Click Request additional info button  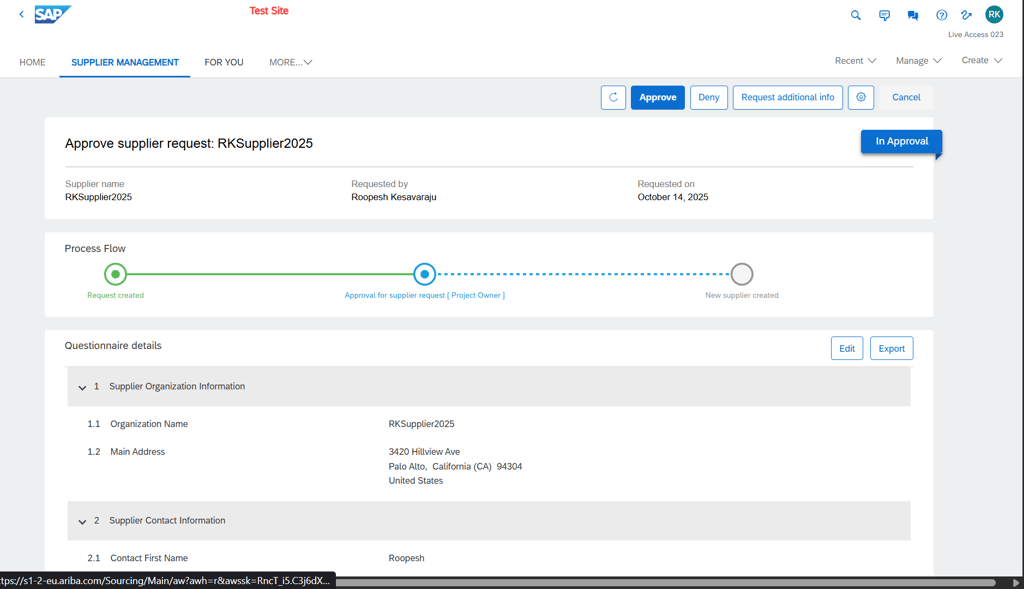pos(788,97)
